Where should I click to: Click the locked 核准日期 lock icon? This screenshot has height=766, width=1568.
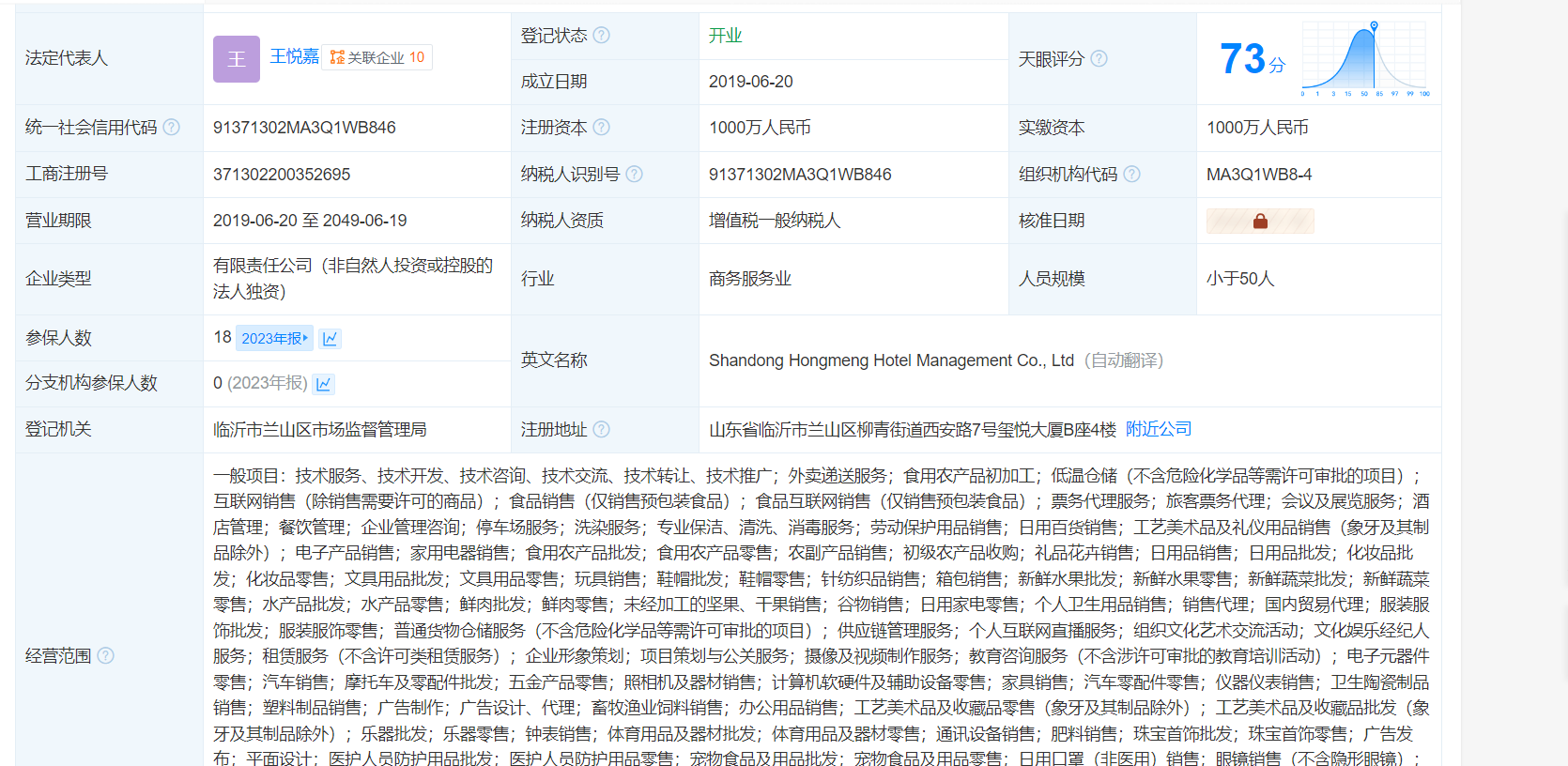point(1260,221)
